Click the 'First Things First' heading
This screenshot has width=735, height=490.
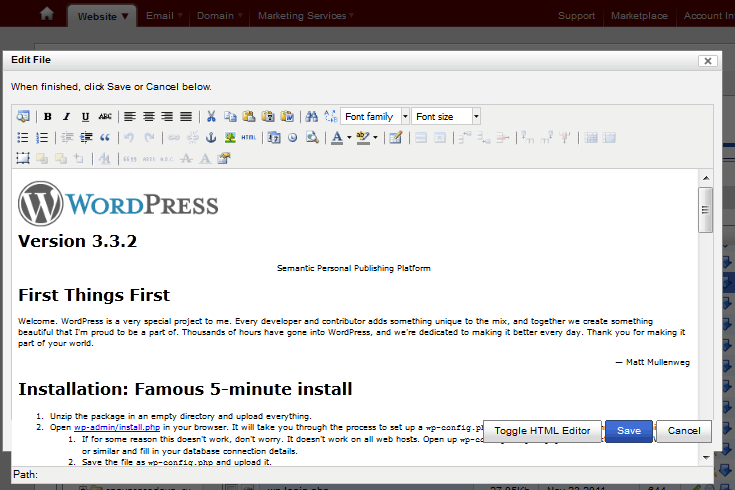pos(94,295)
